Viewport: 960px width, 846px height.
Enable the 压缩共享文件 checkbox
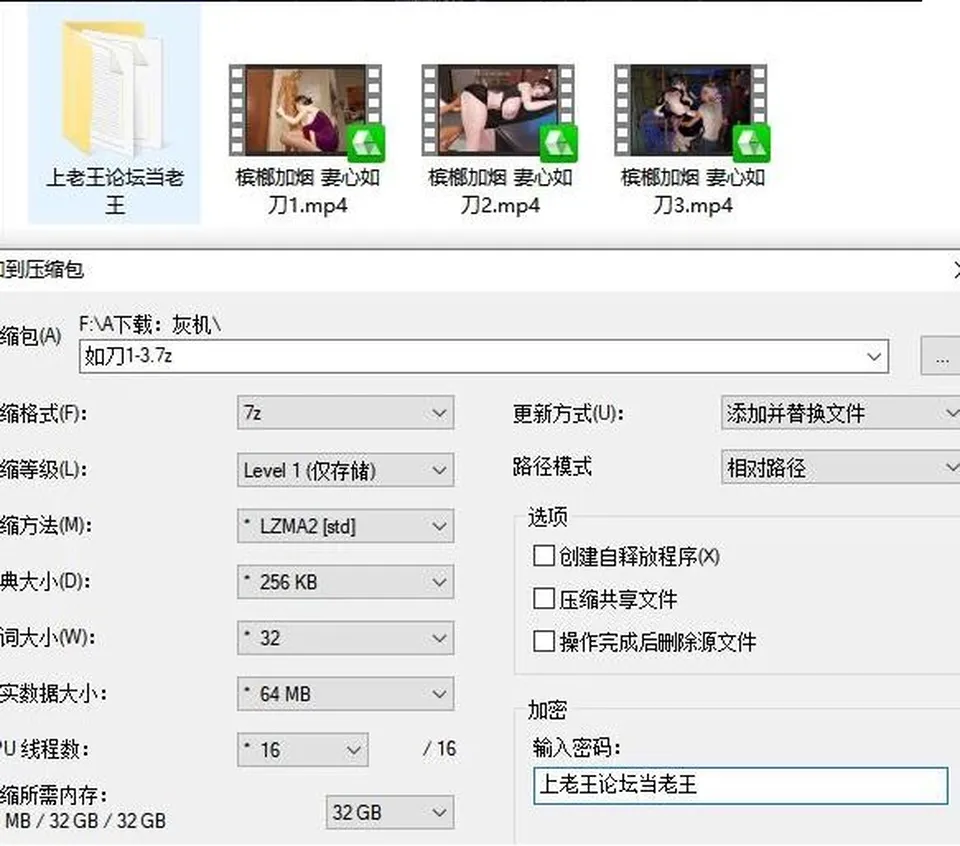pos(544,599)
